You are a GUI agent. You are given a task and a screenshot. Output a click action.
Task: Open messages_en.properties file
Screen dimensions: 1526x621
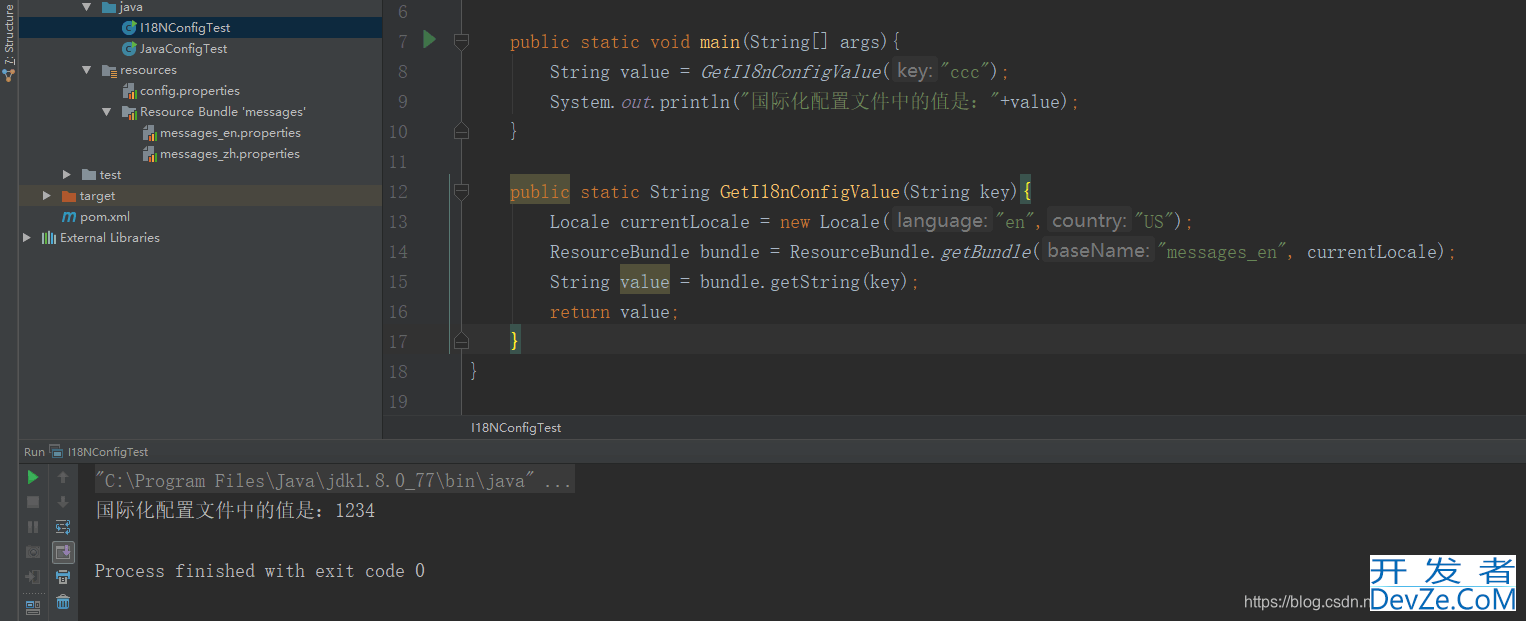click(230, 133)
